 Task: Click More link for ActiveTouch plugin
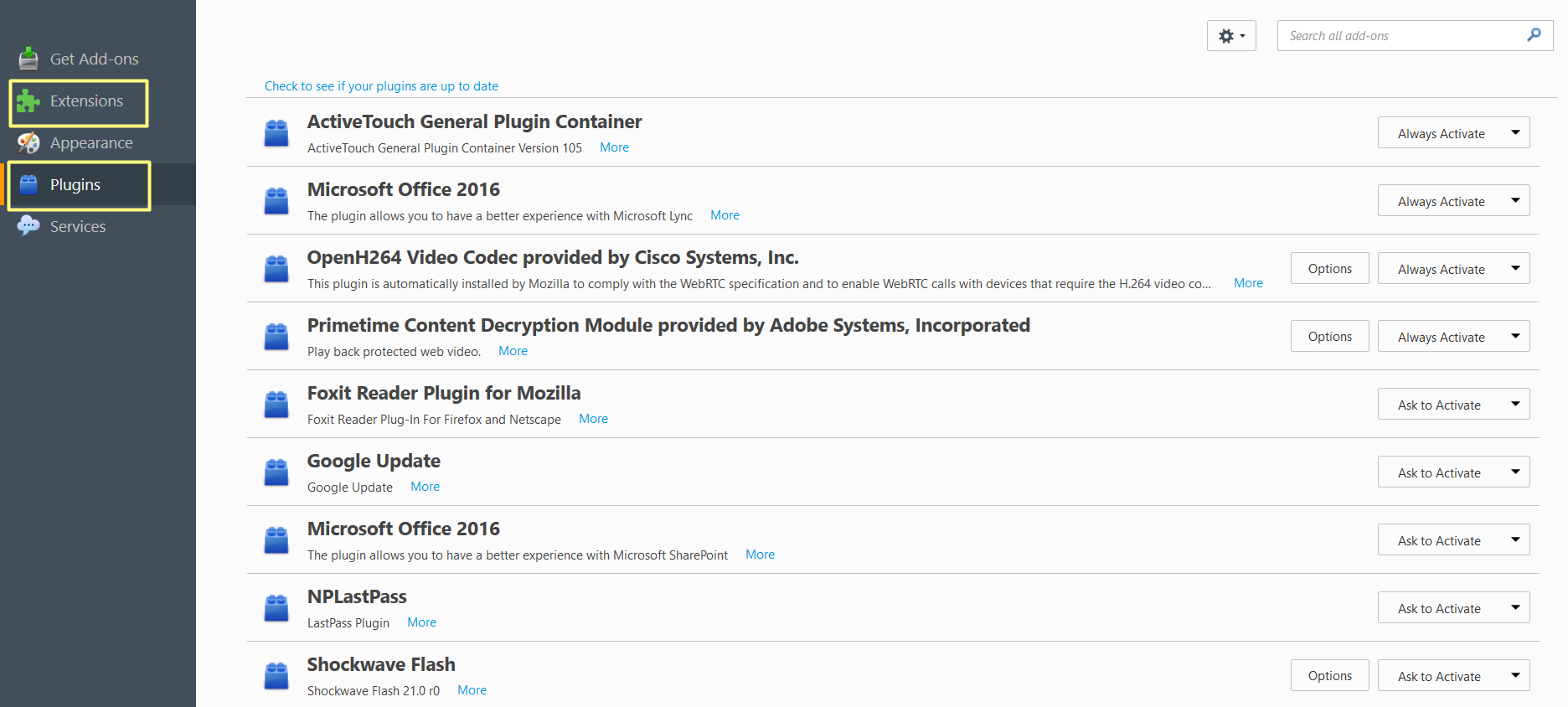click(x=614, y=147)
